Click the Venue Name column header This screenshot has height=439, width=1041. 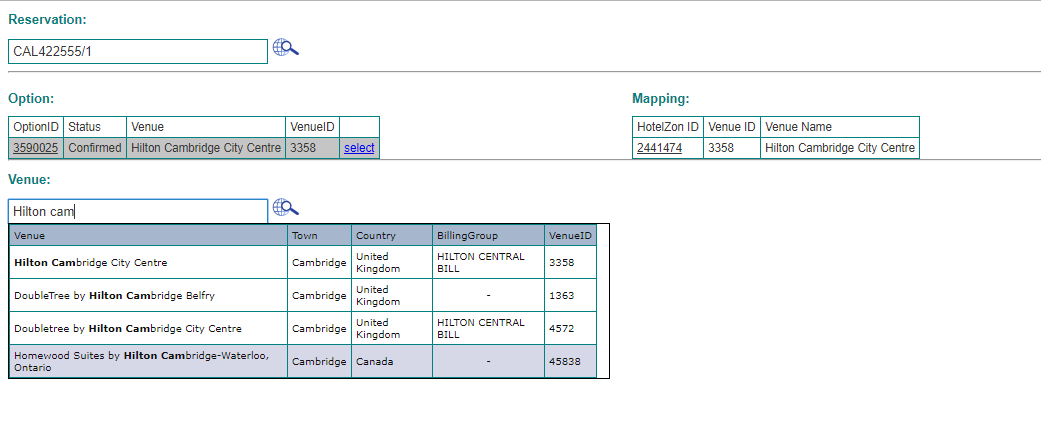840,127
